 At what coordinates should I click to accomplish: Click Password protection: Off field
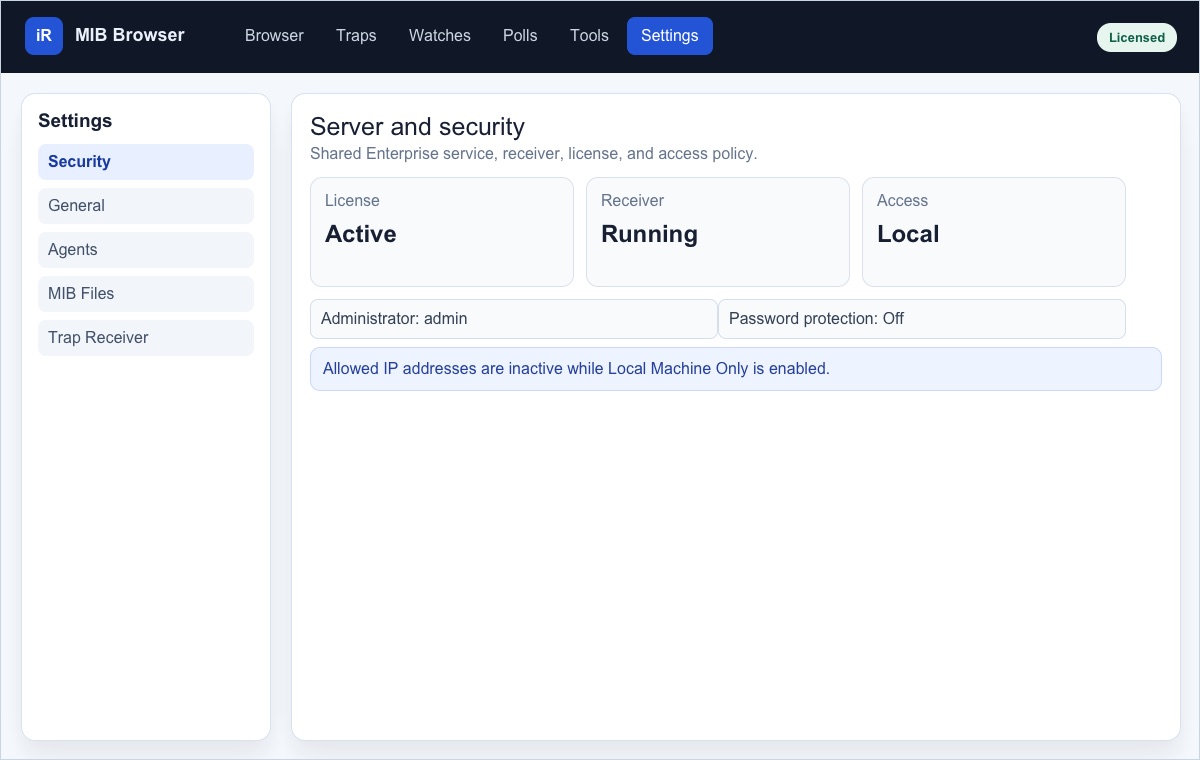922,319
